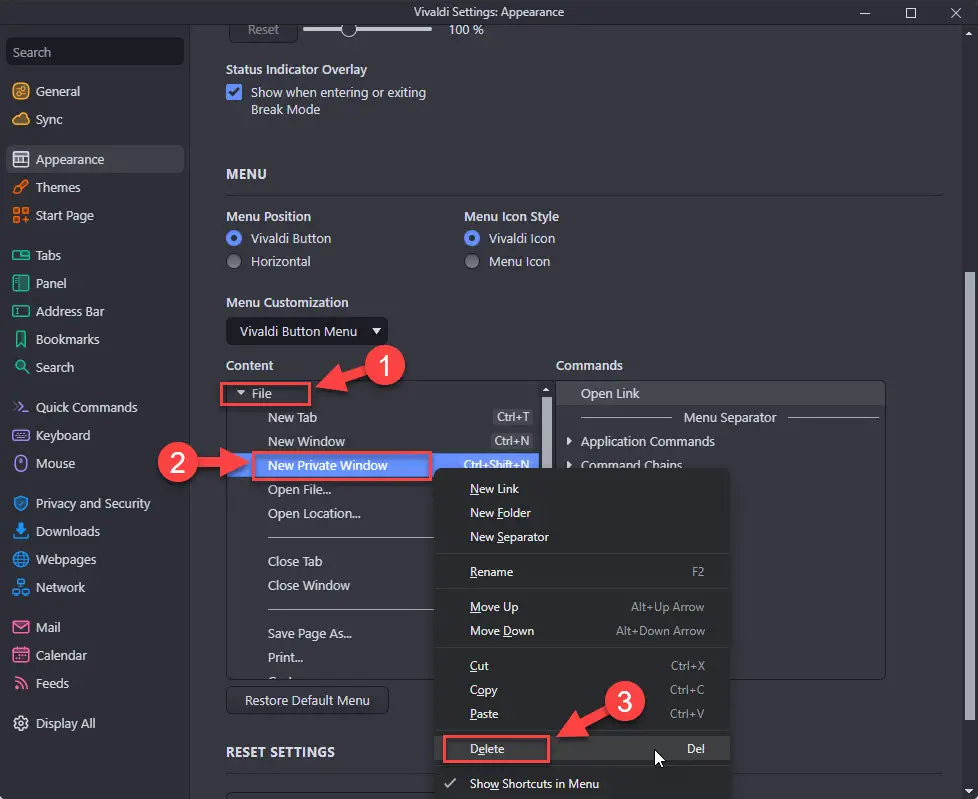Select Vivaldi Button menu position

[234, 238]
